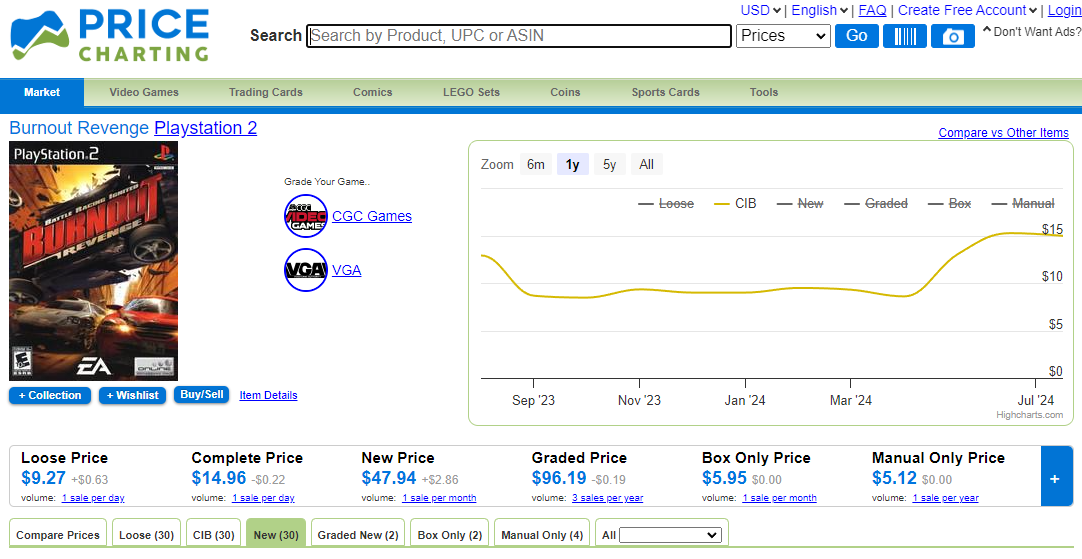Open Manual Only 1 sale per year link

click(x=945, y=498)
